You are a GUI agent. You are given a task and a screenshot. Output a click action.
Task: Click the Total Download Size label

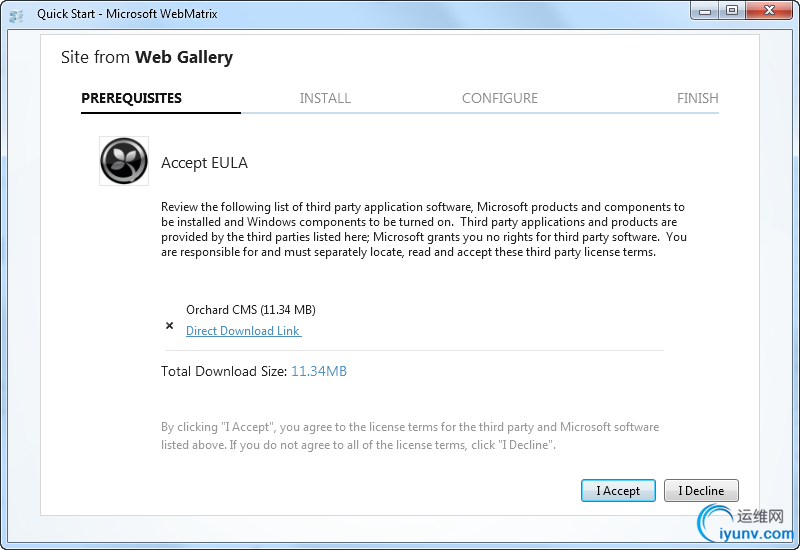point(224,371)
